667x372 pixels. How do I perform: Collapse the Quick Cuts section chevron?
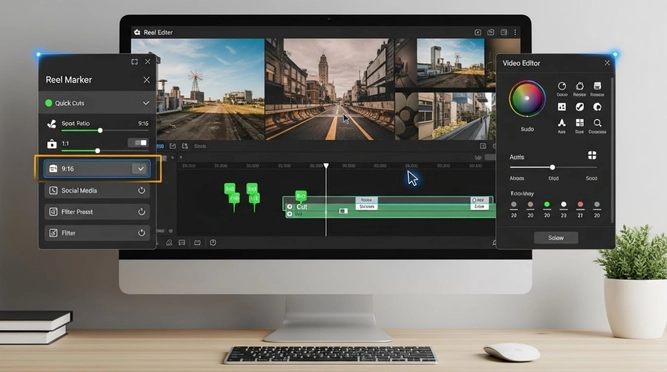click(x=146, y=103)
